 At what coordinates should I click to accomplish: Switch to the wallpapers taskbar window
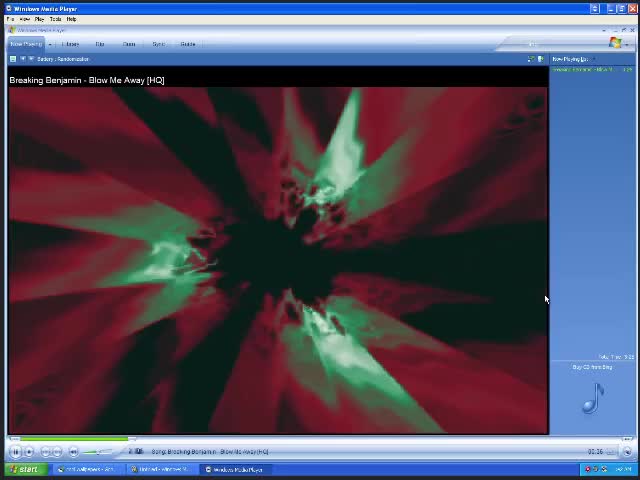point(87,469)
